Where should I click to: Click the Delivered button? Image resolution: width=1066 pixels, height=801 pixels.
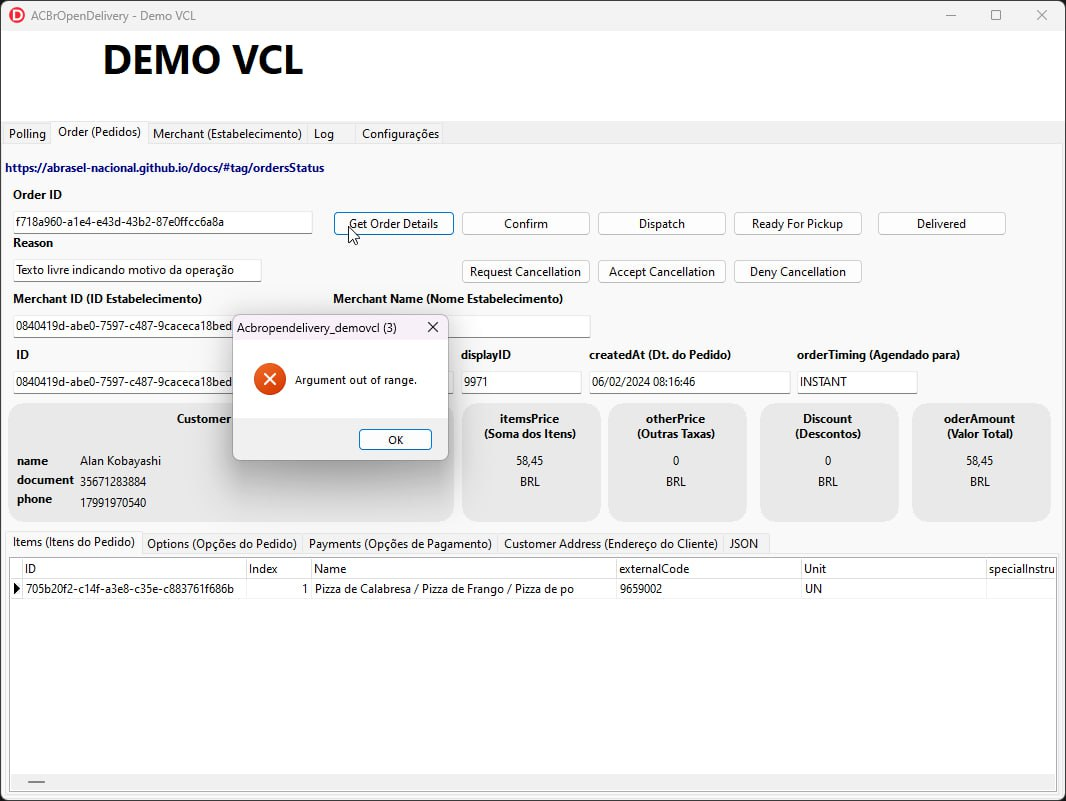[942, 224]
